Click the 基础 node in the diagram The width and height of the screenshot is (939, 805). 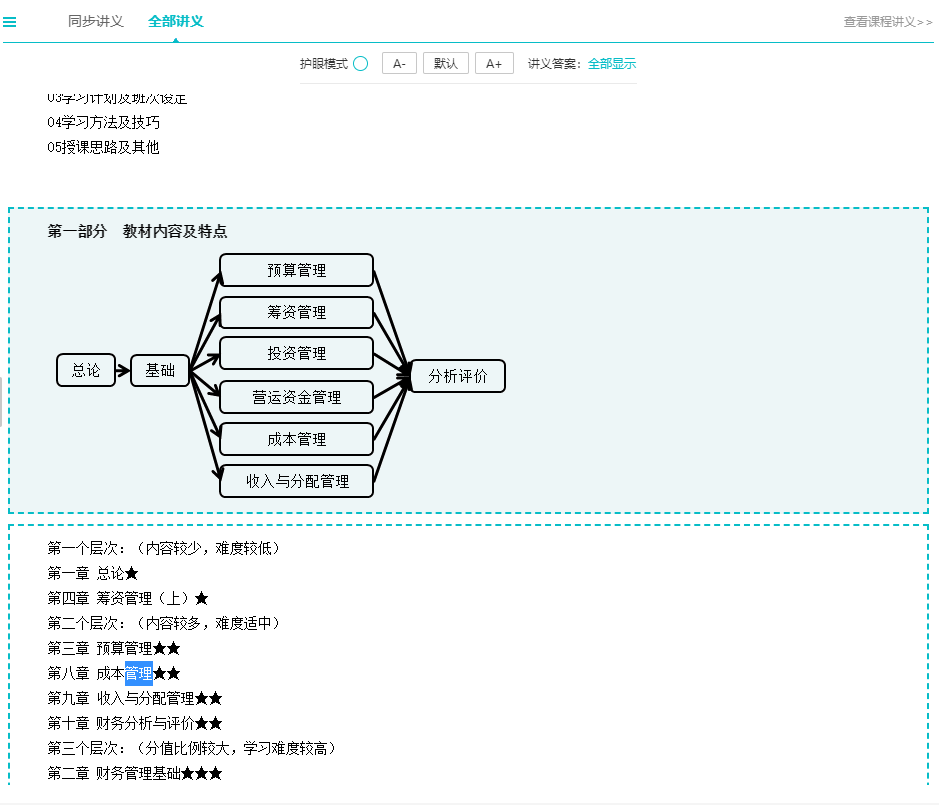point(159,370)
